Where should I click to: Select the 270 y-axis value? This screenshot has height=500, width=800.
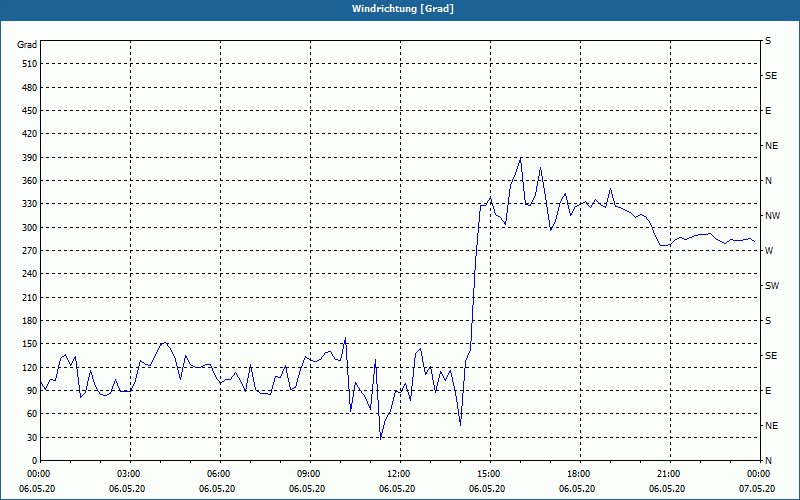[x=30, y=251]
